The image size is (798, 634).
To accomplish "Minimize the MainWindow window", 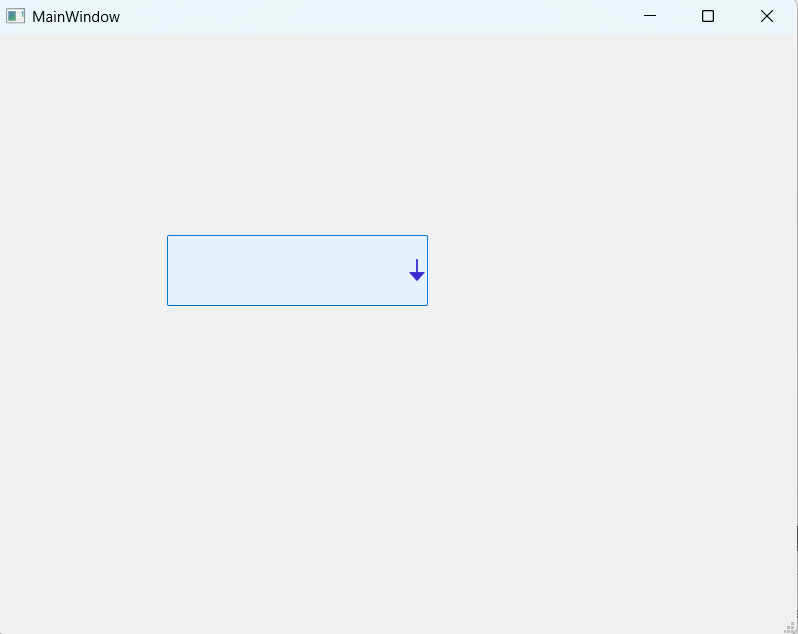I will click(x=650, y=16).
